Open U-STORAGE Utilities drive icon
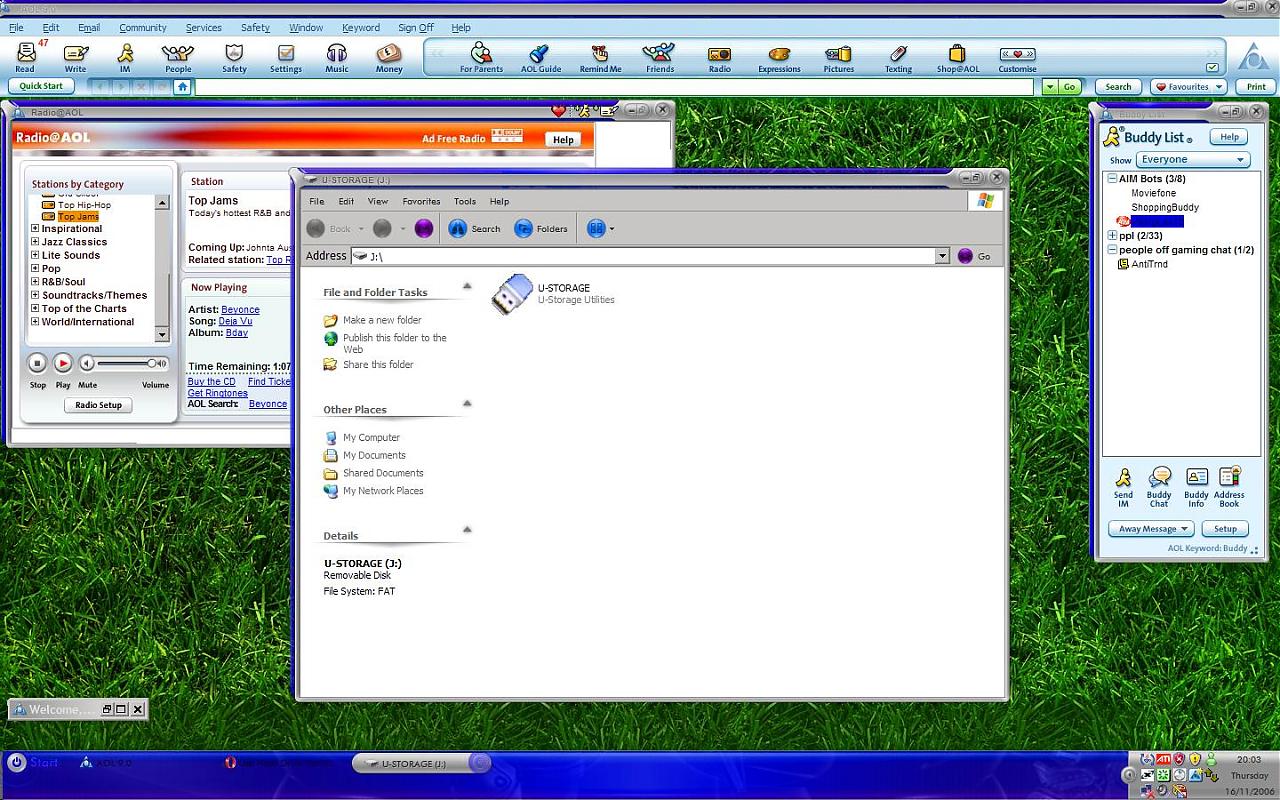This screenshot has height=800, width=1280. point(512,294)
